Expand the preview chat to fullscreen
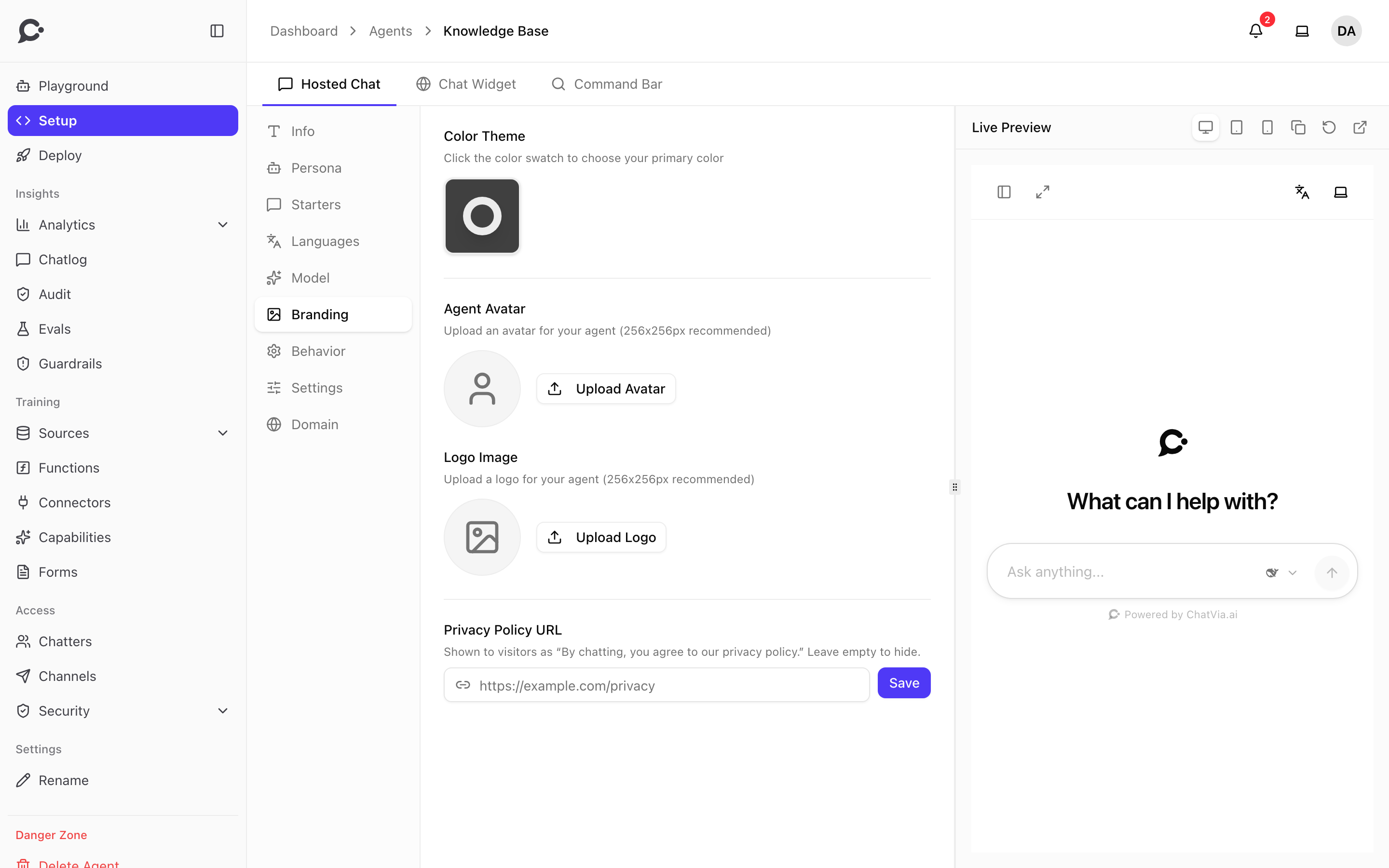This screenshot has width=1389, height=868. coord(1042,192)
